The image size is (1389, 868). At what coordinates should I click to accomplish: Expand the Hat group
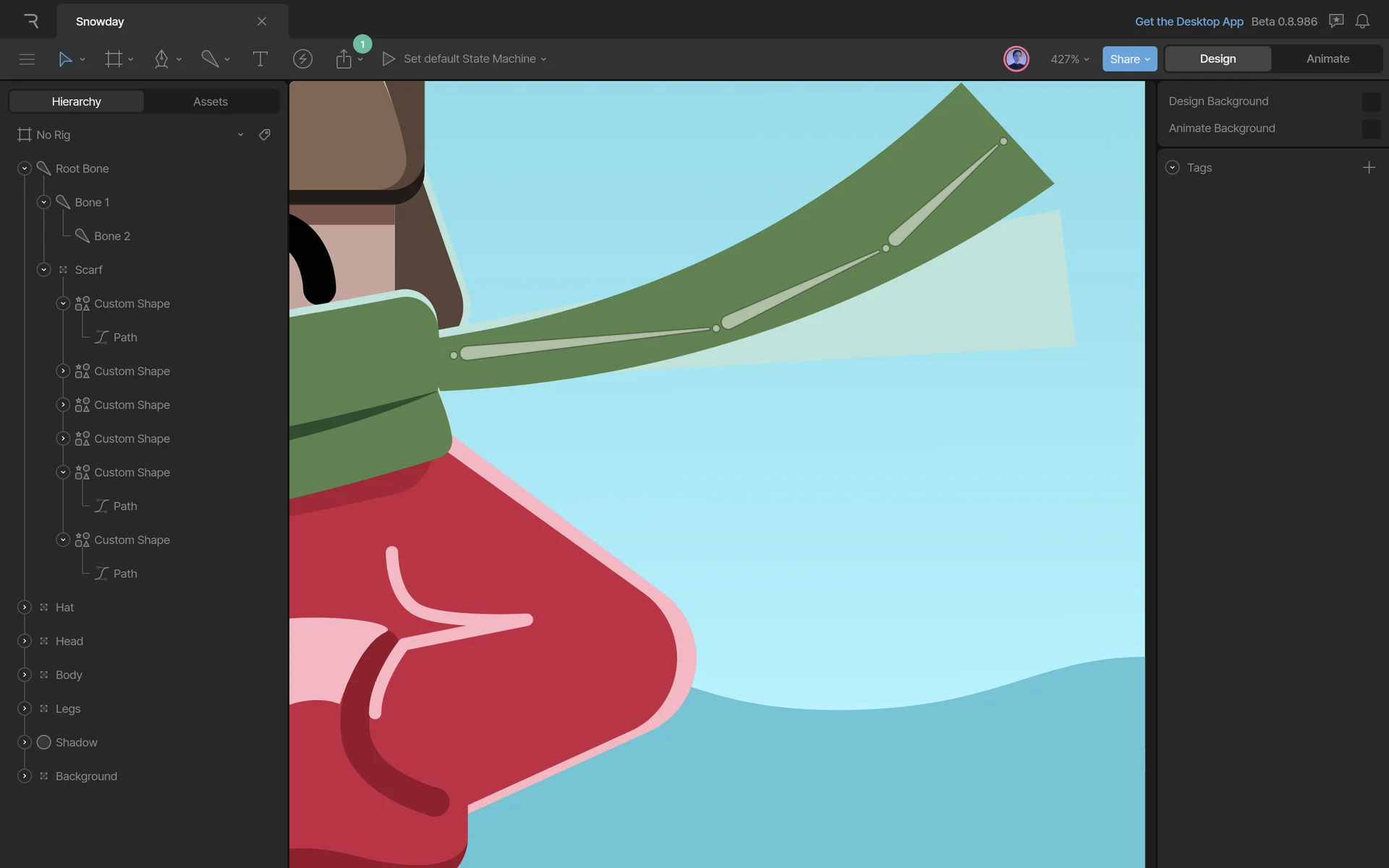(25, 608)
